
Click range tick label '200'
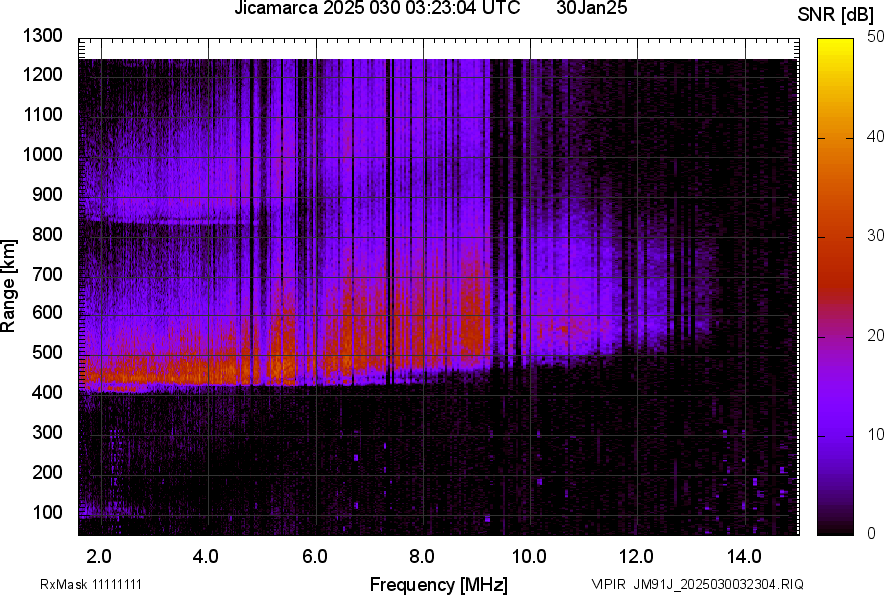(x=47, y=472)
